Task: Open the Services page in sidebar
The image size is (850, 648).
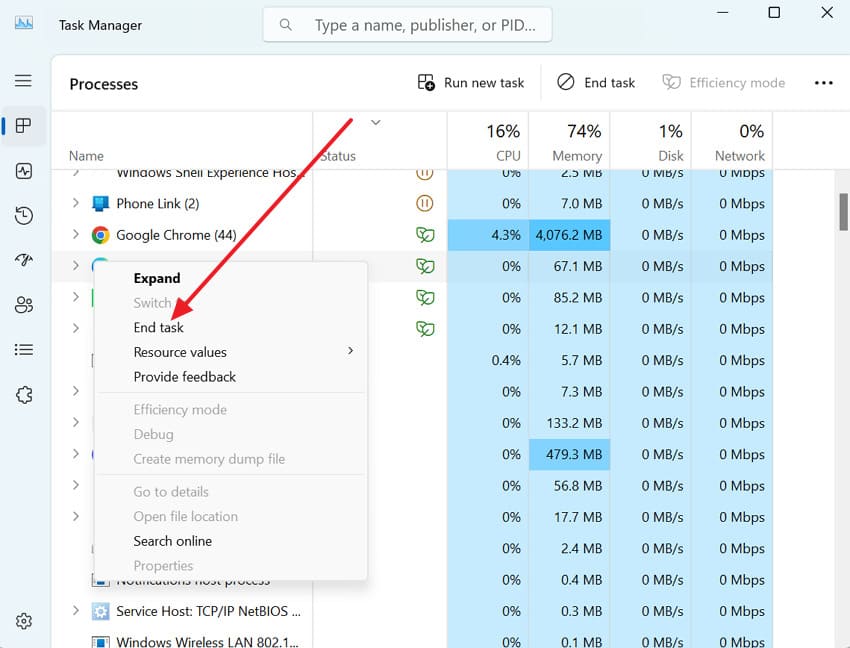Action: point(24,395)
